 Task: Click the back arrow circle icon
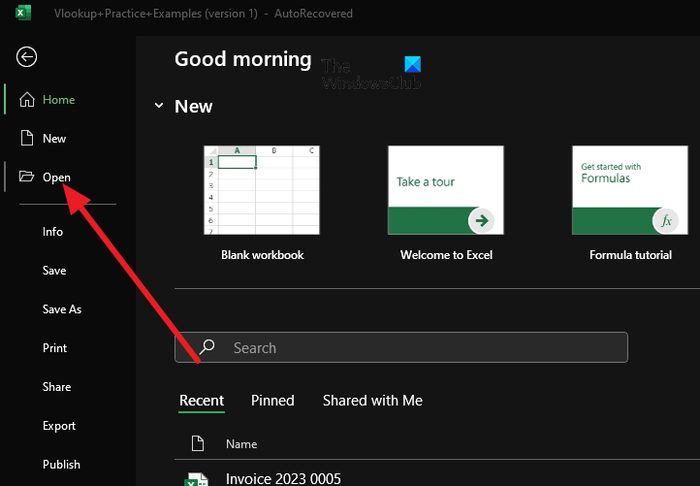(27, 57)
